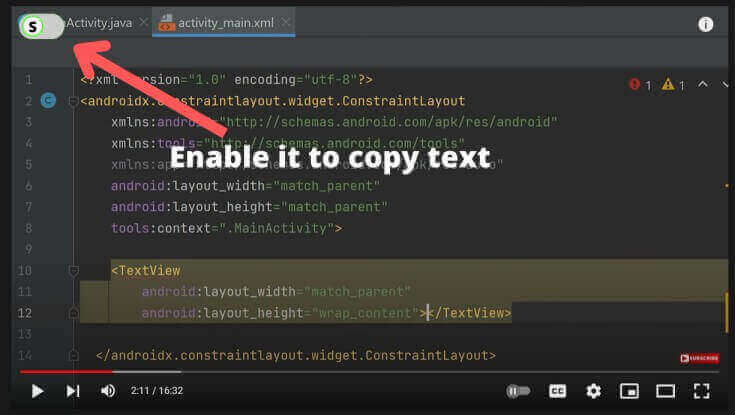Click the tools:context=".MainActivity" line

(226, 228)
